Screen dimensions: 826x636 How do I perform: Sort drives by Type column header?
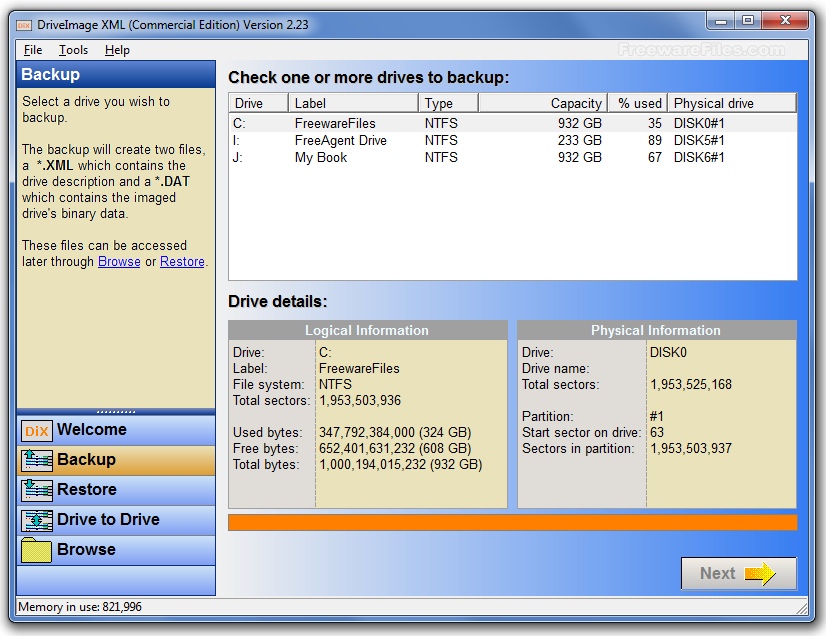pyautogui.click(x=449, y=103)
